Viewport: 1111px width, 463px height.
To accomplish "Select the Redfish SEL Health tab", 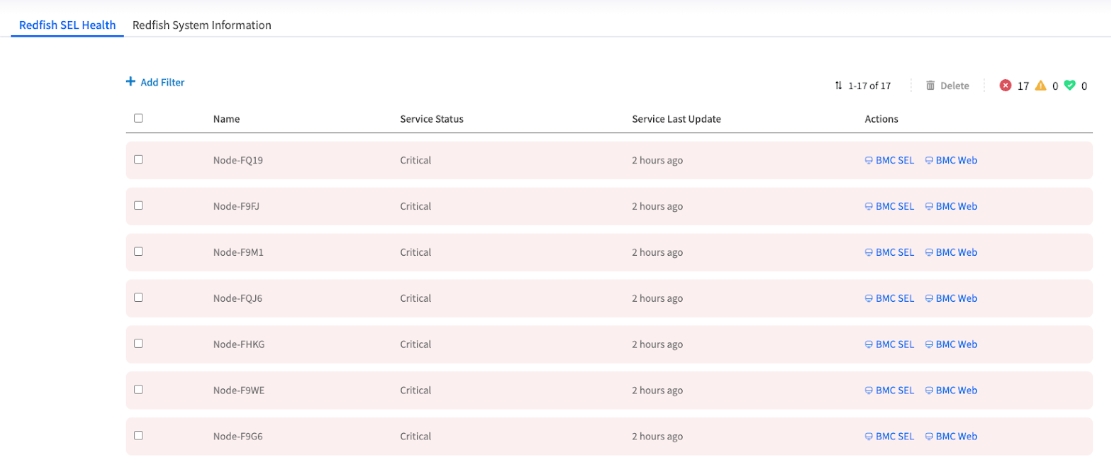I will tap(67, 25).
